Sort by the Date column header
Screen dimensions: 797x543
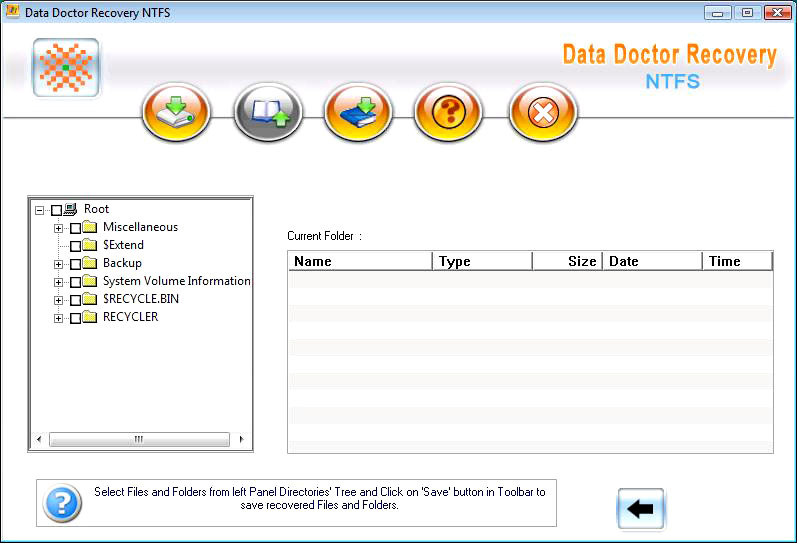pos(653,261)
